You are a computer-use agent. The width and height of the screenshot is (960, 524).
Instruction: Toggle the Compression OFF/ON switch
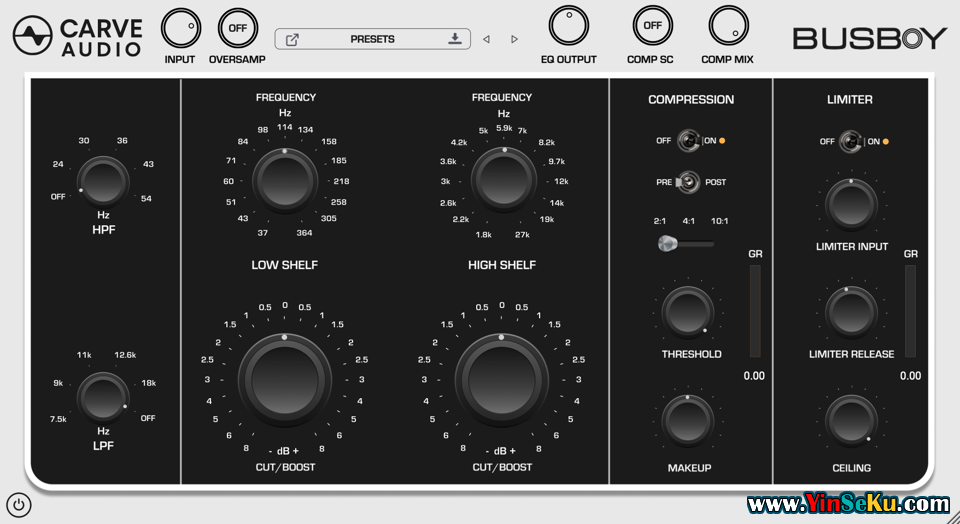689,141
